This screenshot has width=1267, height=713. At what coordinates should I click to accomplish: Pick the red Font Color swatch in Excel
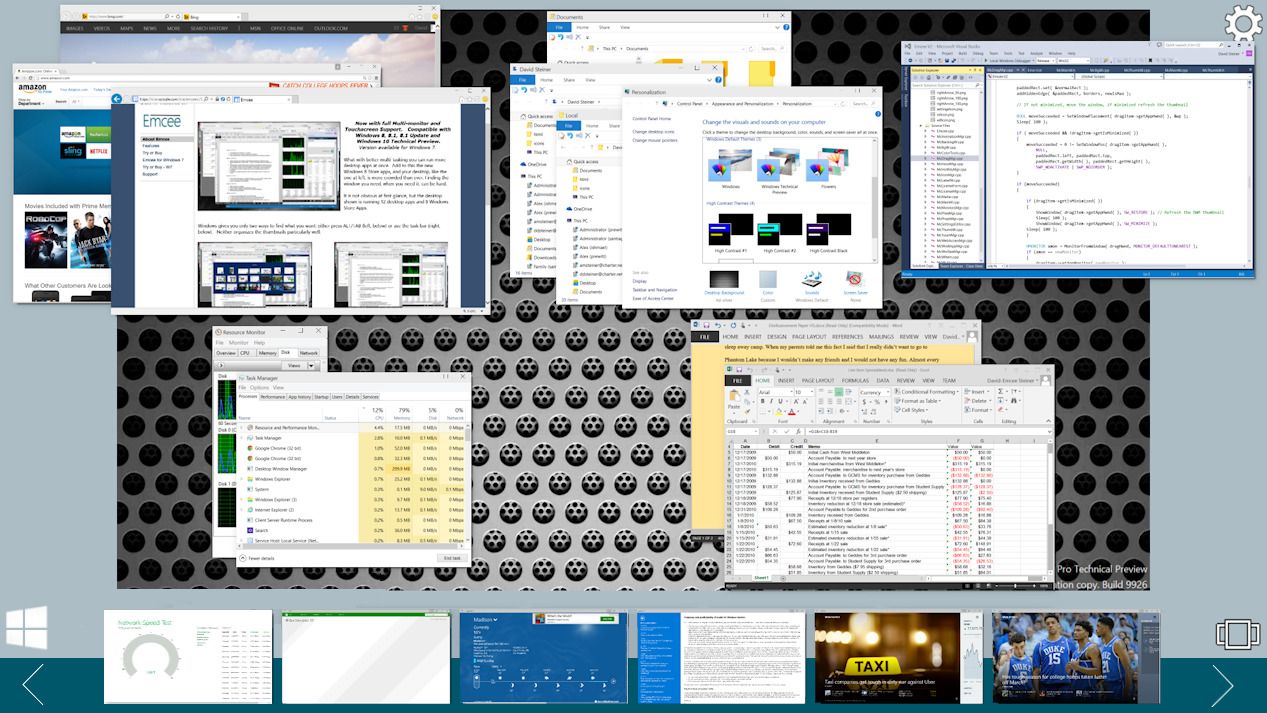tap(791, 411)
